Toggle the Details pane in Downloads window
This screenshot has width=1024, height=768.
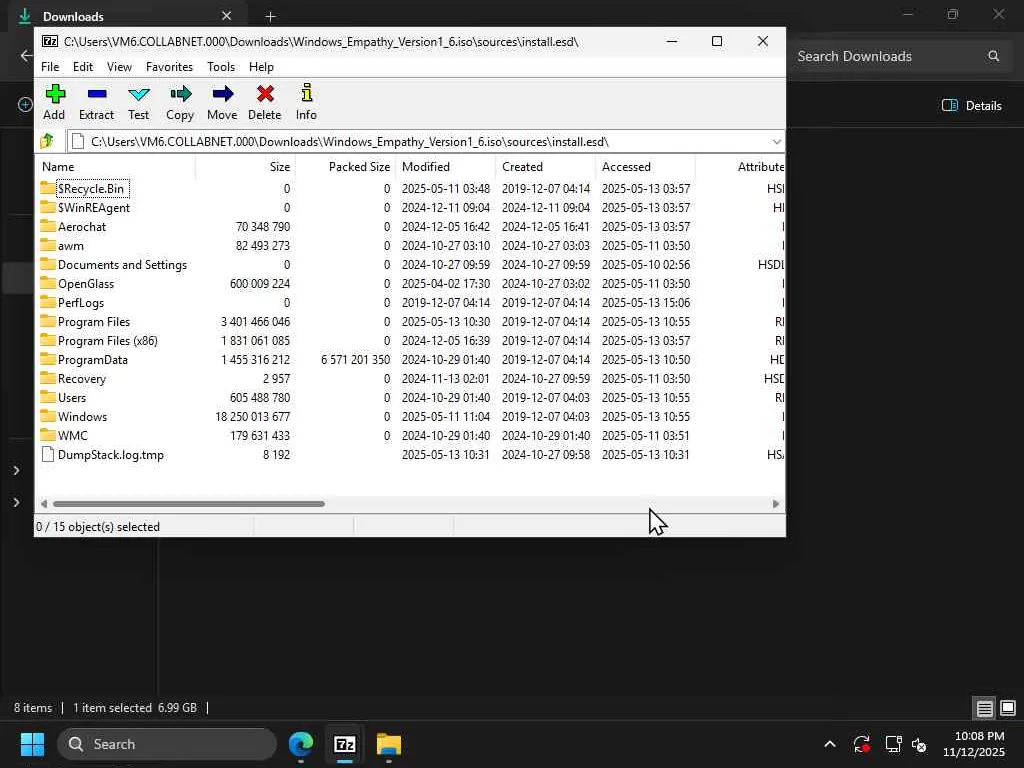[x=972, y=105]
